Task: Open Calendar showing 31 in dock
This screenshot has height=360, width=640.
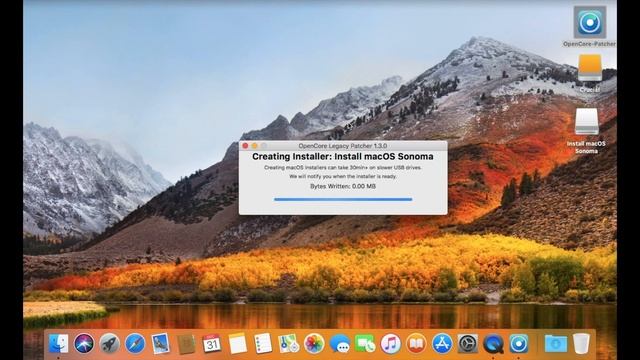Action: point(212,343)
